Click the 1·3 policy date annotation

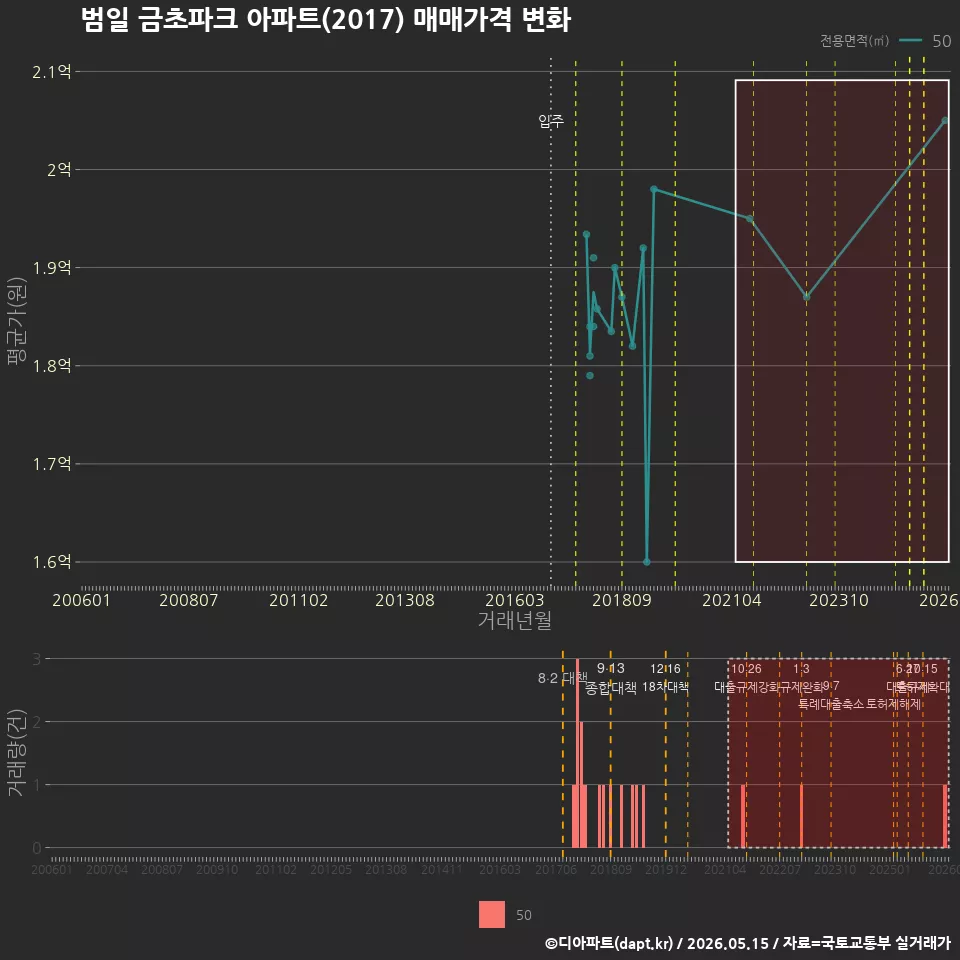coord(801,669)
